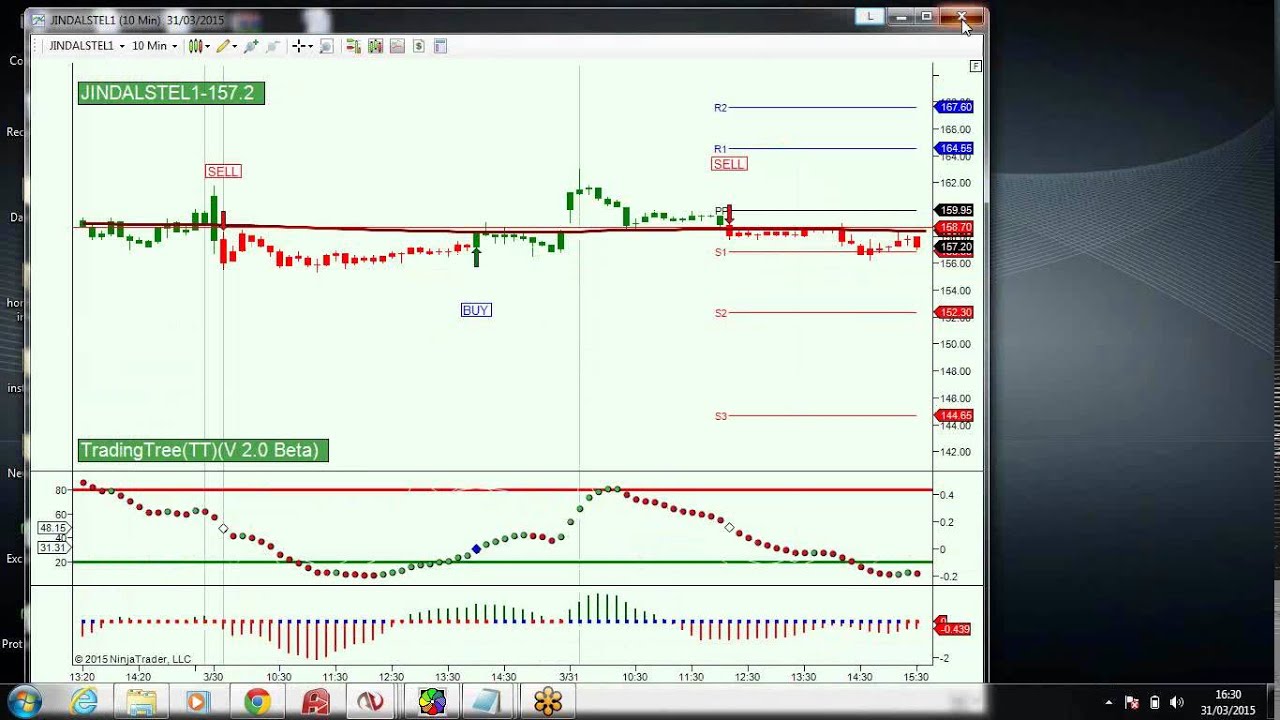Open the chart properties icon
1280x720 pixels.
click(x=440, y=46)
